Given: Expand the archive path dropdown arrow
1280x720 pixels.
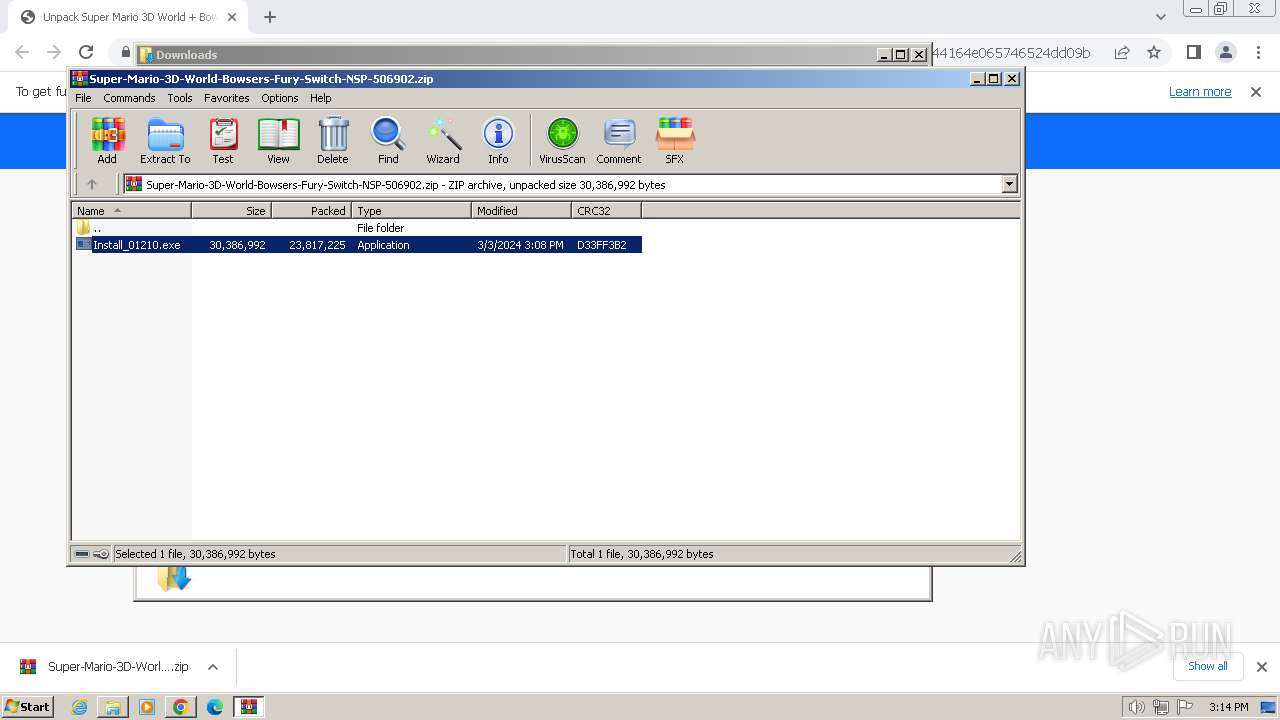Looking at the screenshot, I should [x=1009, y=184].
